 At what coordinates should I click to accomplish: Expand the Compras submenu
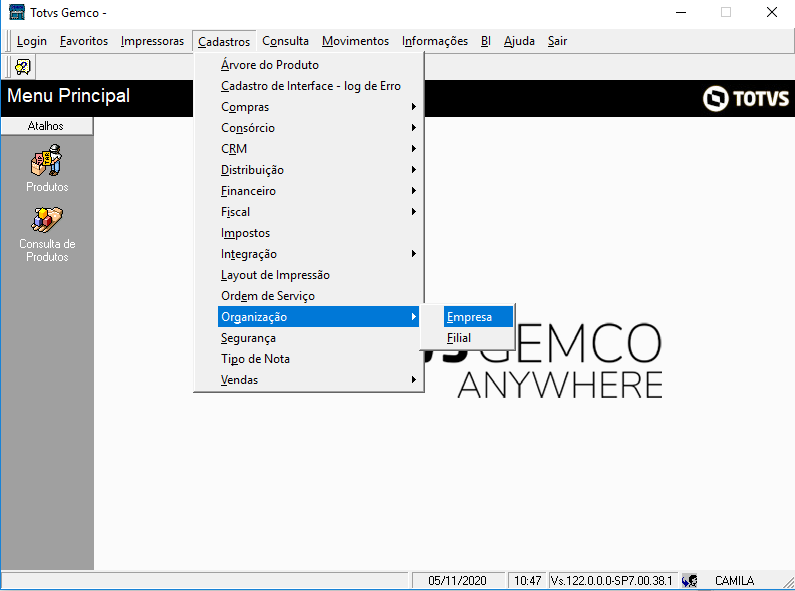coord(319,107)
